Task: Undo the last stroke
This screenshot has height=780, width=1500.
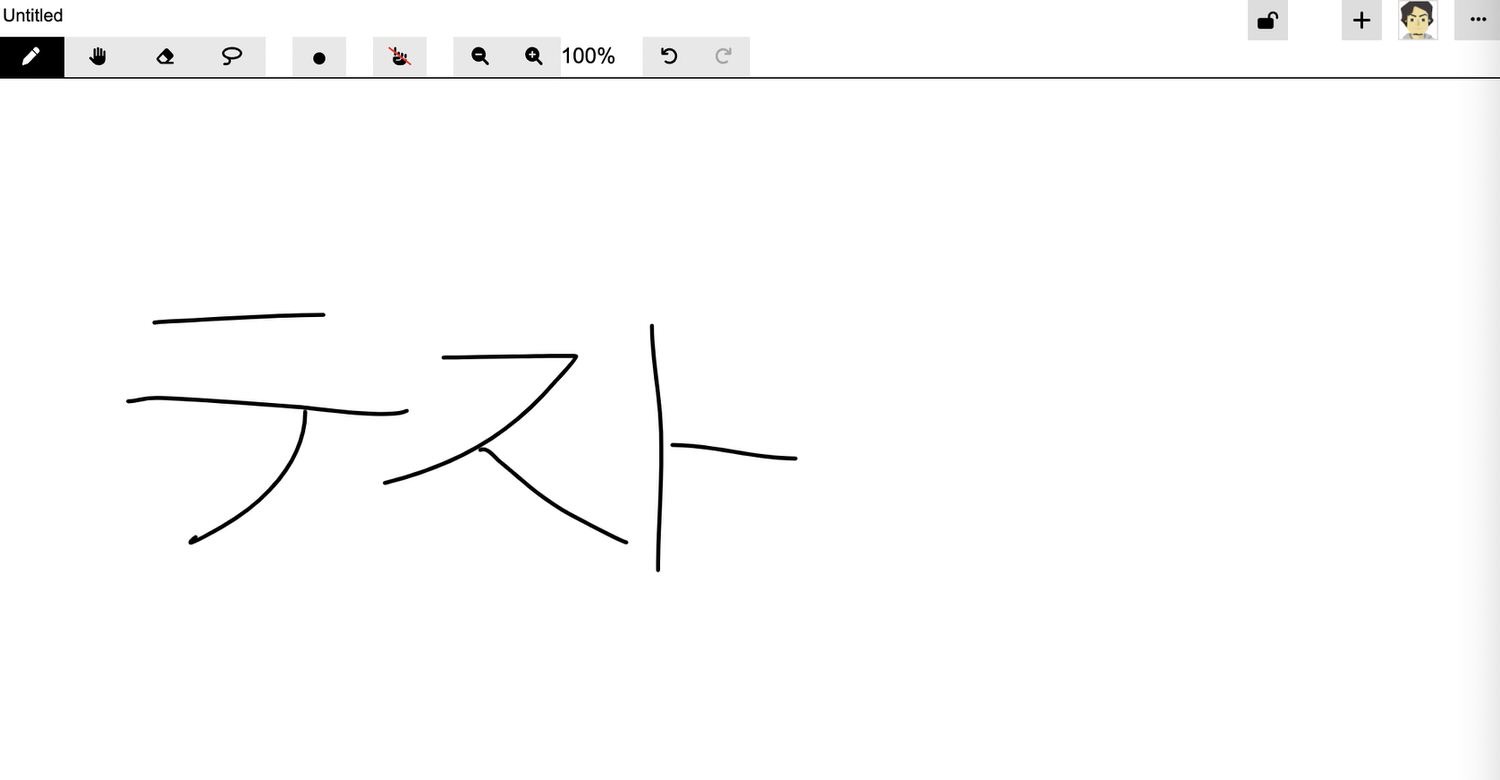Action: (x=669, y=57)
